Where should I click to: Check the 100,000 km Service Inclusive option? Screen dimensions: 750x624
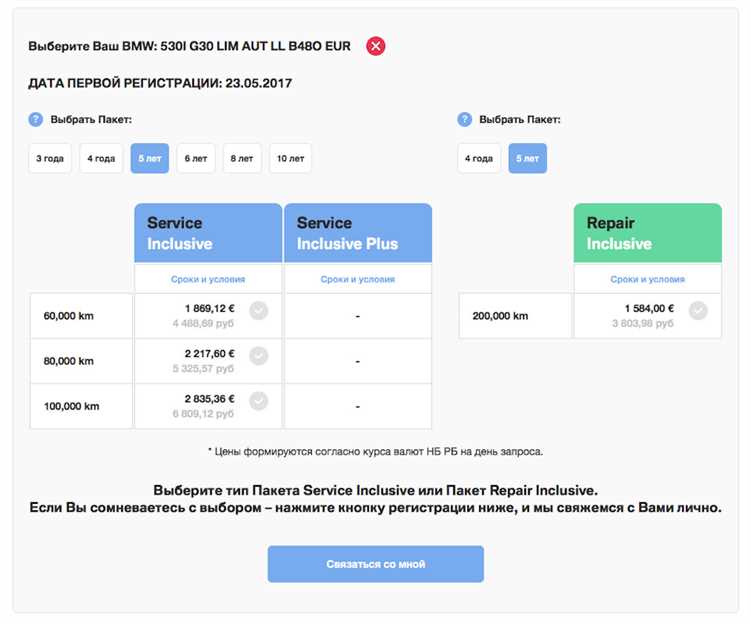coord(259,401)
